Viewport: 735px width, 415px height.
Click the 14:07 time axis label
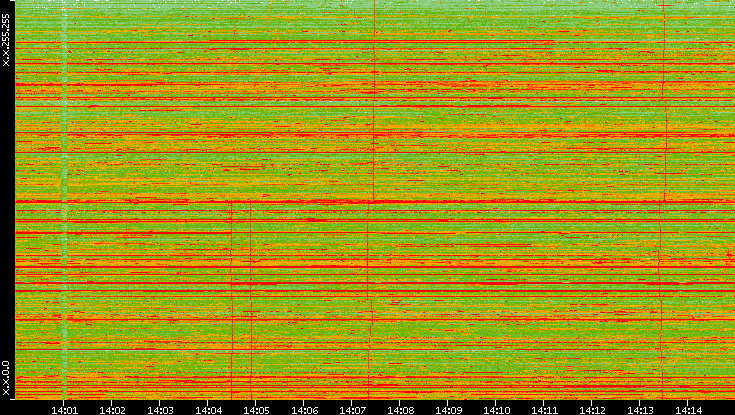(x=352, y=409)
